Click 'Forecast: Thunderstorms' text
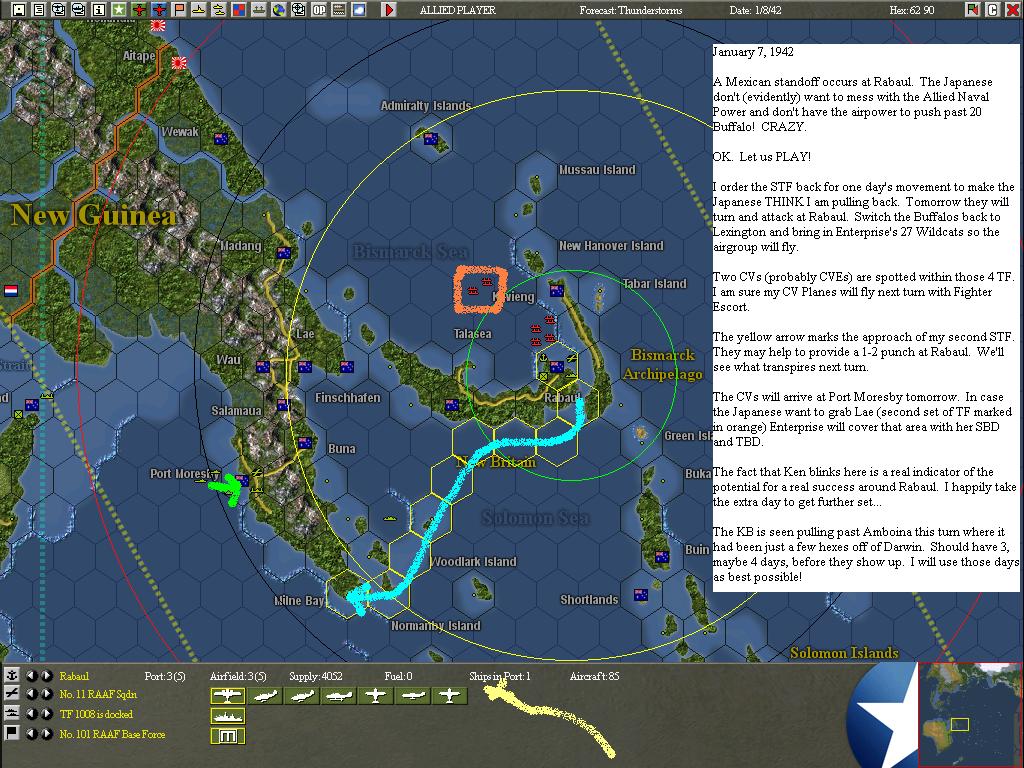This screenshot has width=1024, height=768. coord(630,10)
